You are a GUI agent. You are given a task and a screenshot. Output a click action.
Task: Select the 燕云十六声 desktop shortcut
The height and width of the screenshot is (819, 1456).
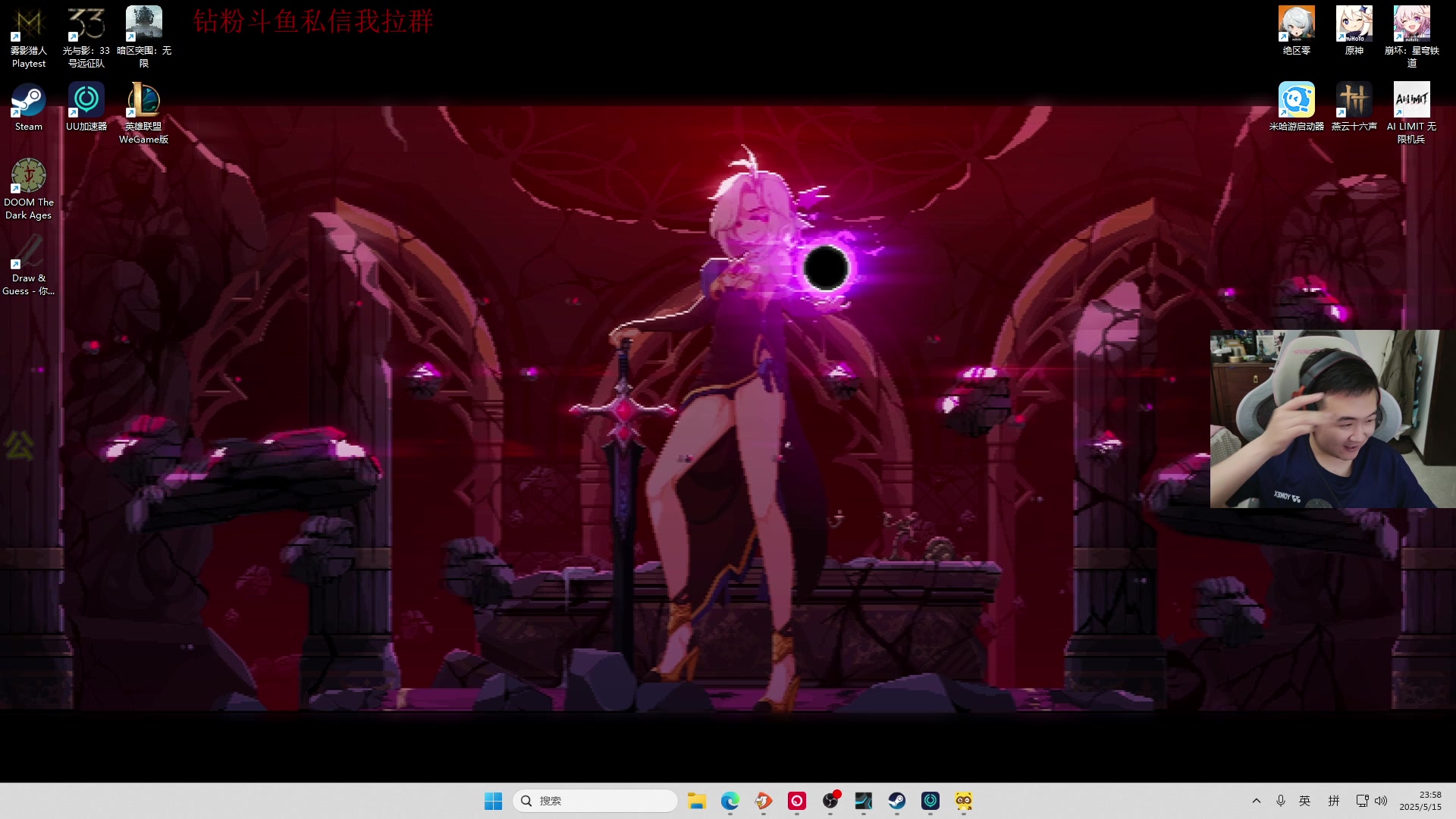pyautogui.click(x=1354, y=108)
